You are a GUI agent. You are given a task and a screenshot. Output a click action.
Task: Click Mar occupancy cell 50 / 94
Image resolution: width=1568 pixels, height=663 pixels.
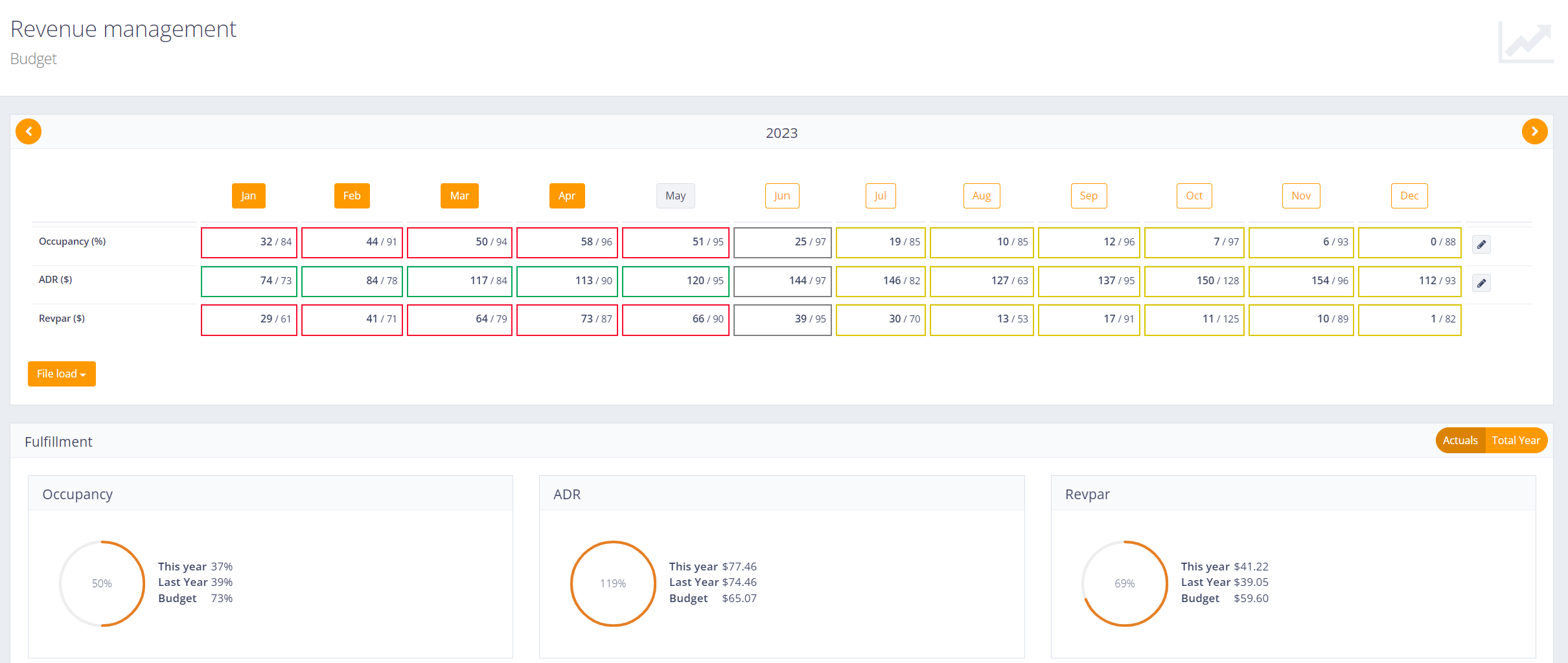point(459,242)
